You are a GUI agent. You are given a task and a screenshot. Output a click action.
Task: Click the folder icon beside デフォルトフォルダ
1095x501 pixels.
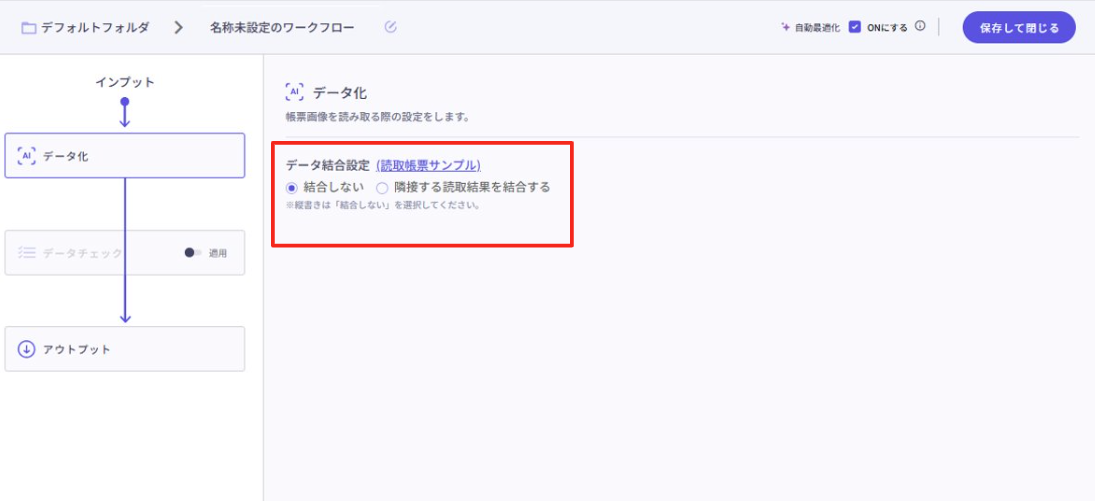point(29,28)
